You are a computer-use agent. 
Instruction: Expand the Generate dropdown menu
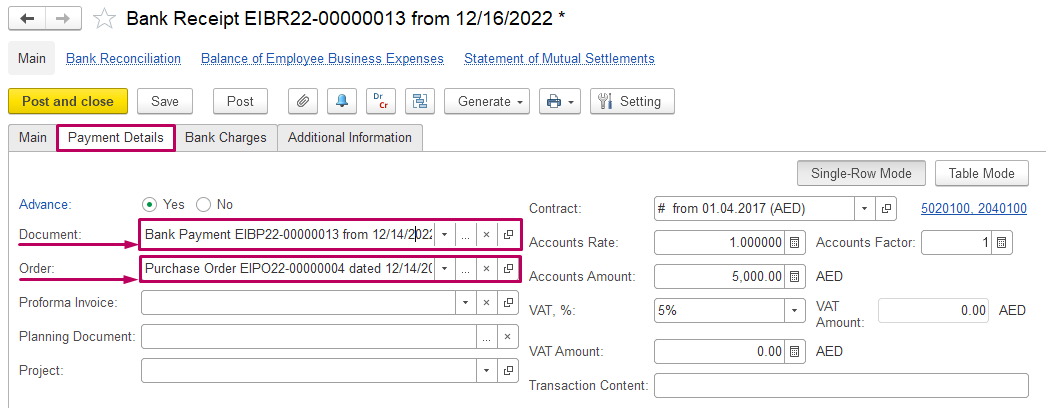(x=492, y=101)
